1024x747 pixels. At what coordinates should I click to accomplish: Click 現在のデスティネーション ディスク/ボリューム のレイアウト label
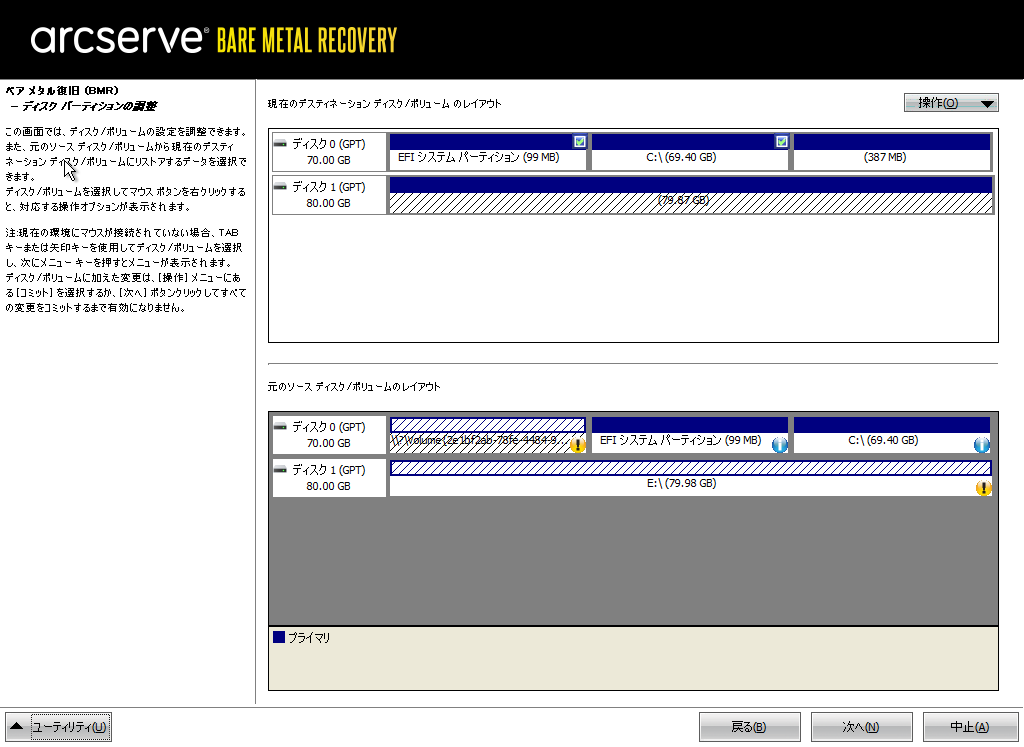pyautogui.click(x=385, y=104)
